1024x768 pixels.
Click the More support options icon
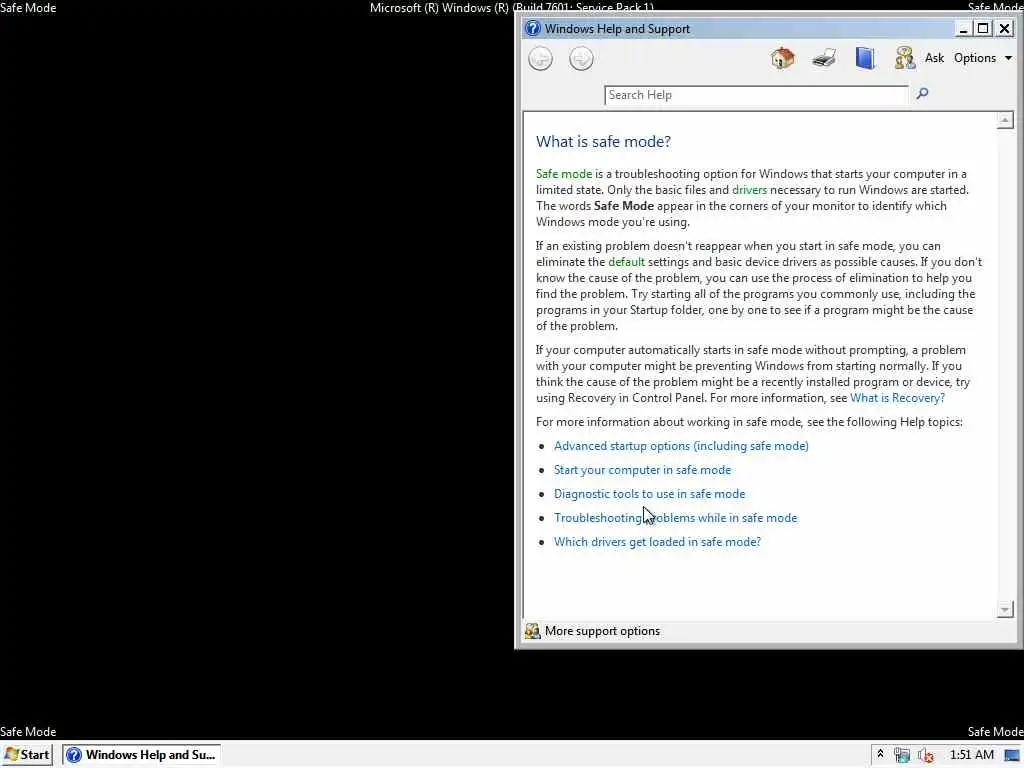(x=532, y=631)
